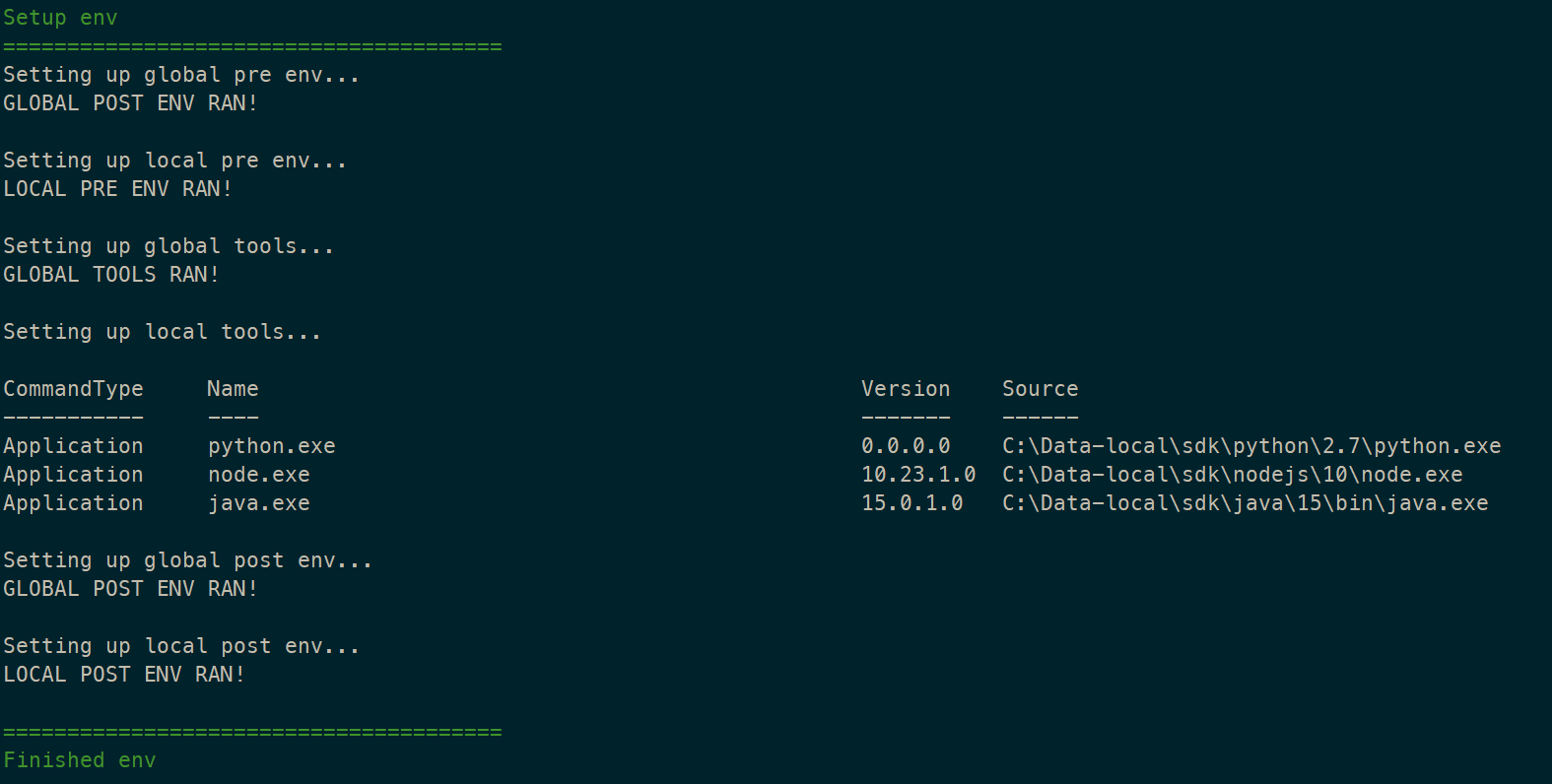This screenshot has height=784, width=1552.
Task: Click 'Application' in the node.exe row
Action: coord(74,475)
